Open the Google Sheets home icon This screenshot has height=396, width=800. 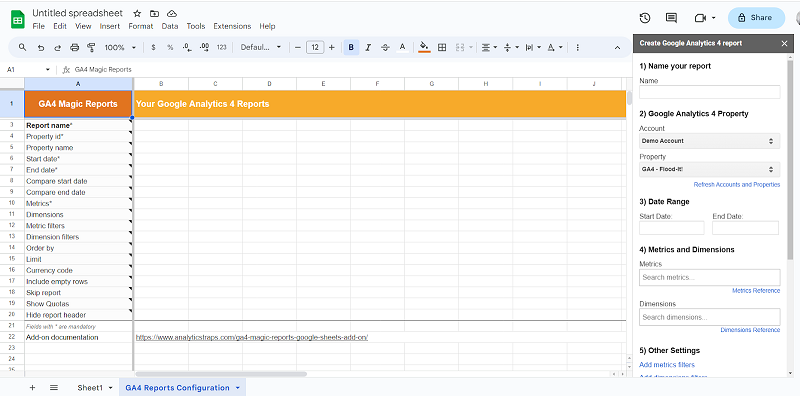(18, 20)
